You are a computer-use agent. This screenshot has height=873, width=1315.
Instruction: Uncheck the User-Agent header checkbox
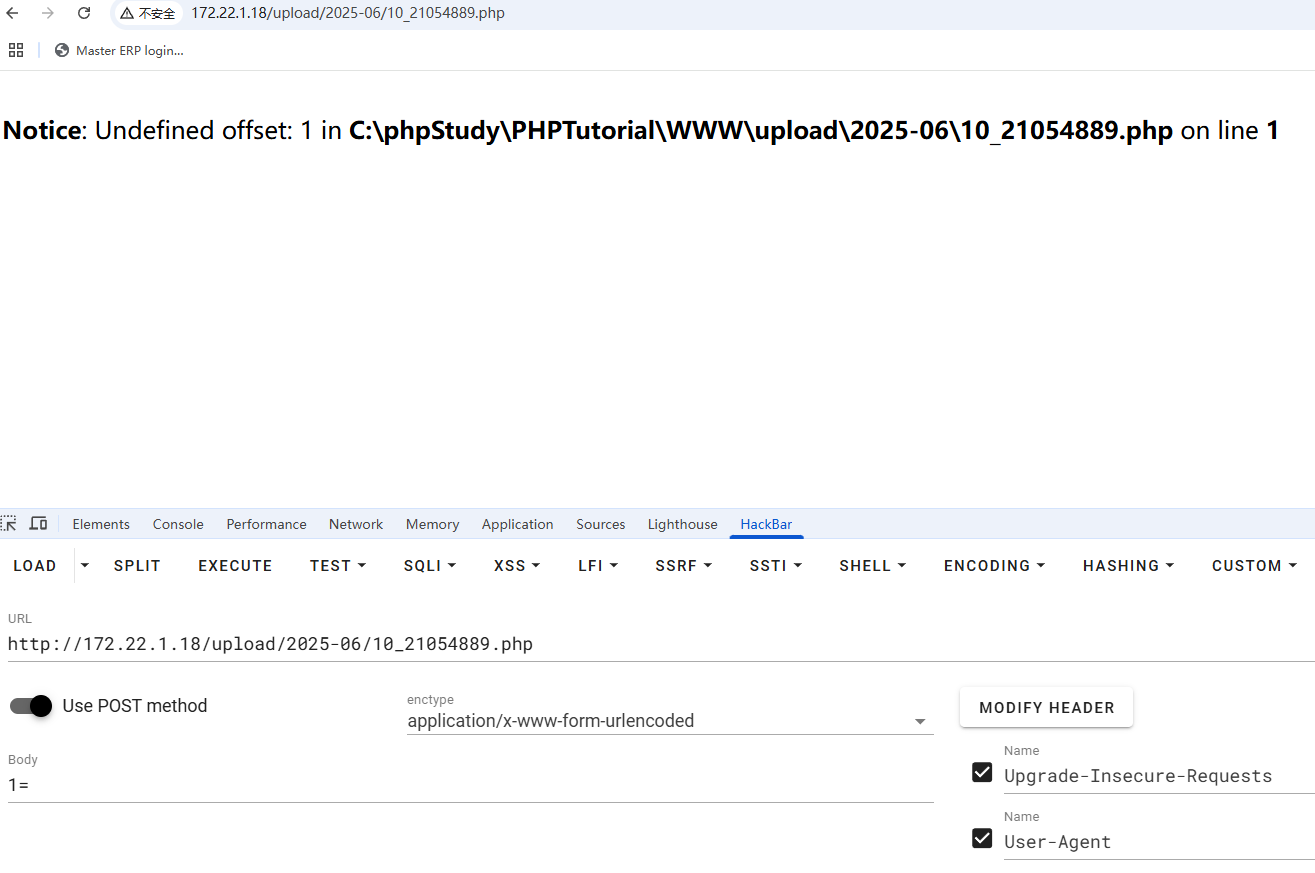coord(982,838)
